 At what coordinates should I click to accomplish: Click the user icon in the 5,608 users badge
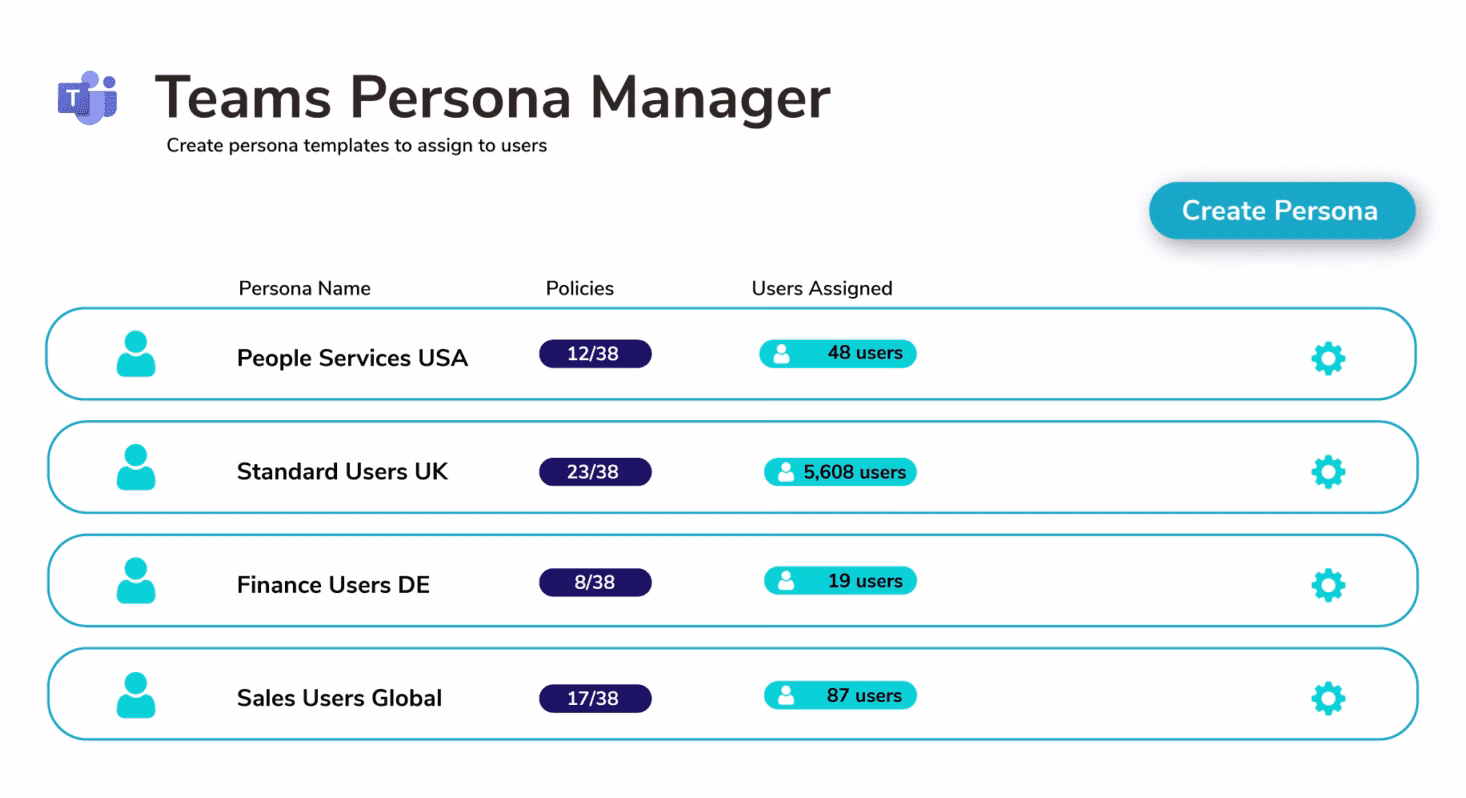pyautogui.click(x=785, y=471)
